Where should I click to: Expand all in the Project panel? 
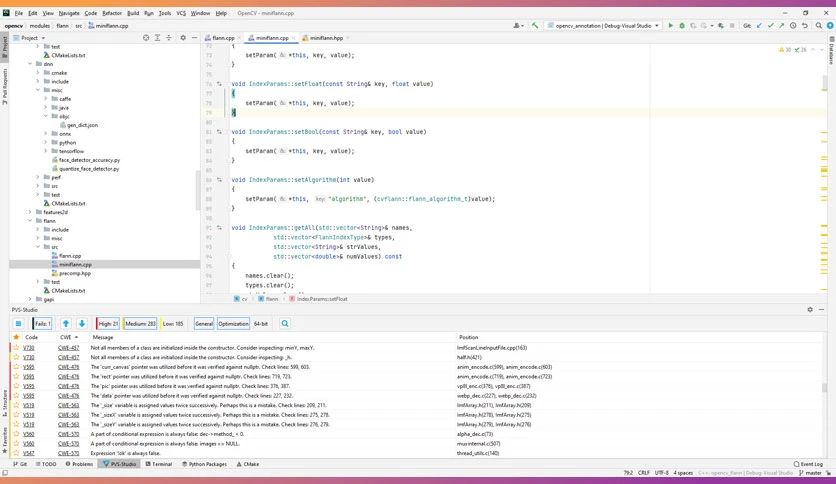coord(157,38)
